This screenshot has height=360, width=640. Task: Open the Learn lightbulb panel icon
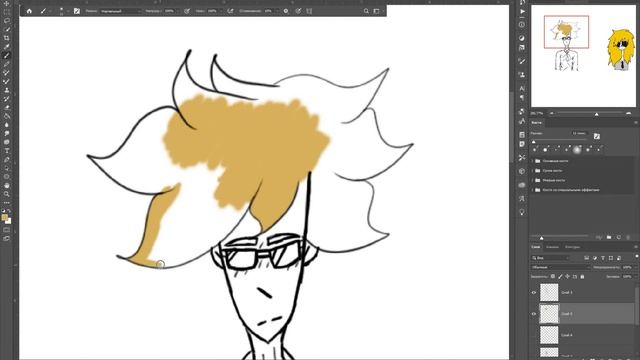tap(522, 212)
